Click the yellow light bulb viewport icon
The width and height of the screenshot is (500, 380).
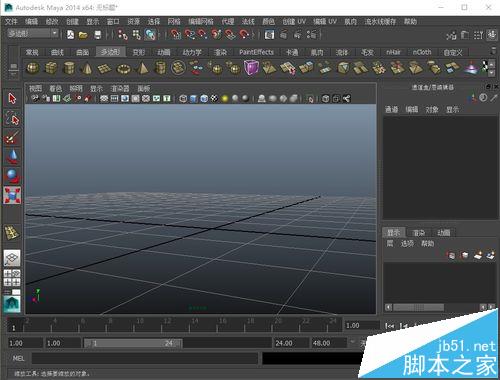pyautogui.click(x=225, y=99)
